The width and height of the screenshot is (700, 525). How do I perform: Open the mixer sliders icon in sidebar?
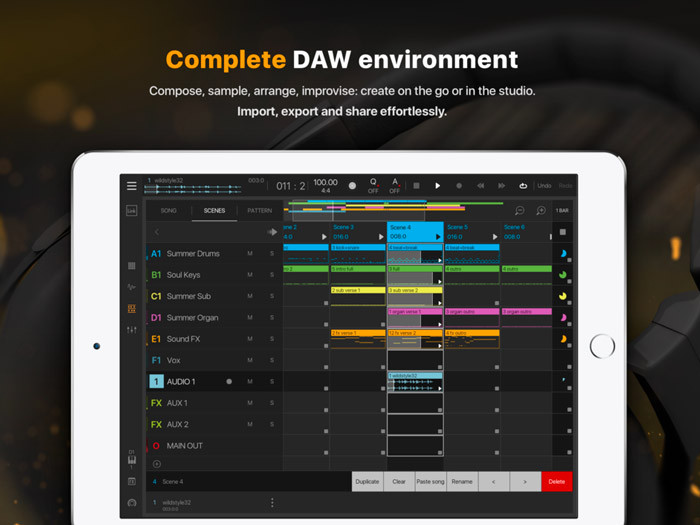[132, 330]
